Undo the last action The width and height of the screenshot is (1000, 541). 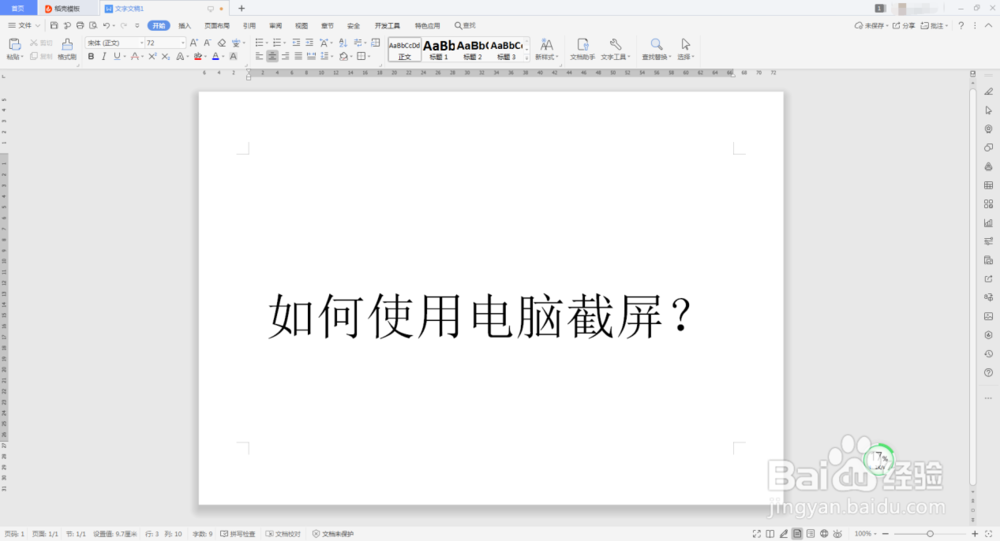click(x=107, y=26)
